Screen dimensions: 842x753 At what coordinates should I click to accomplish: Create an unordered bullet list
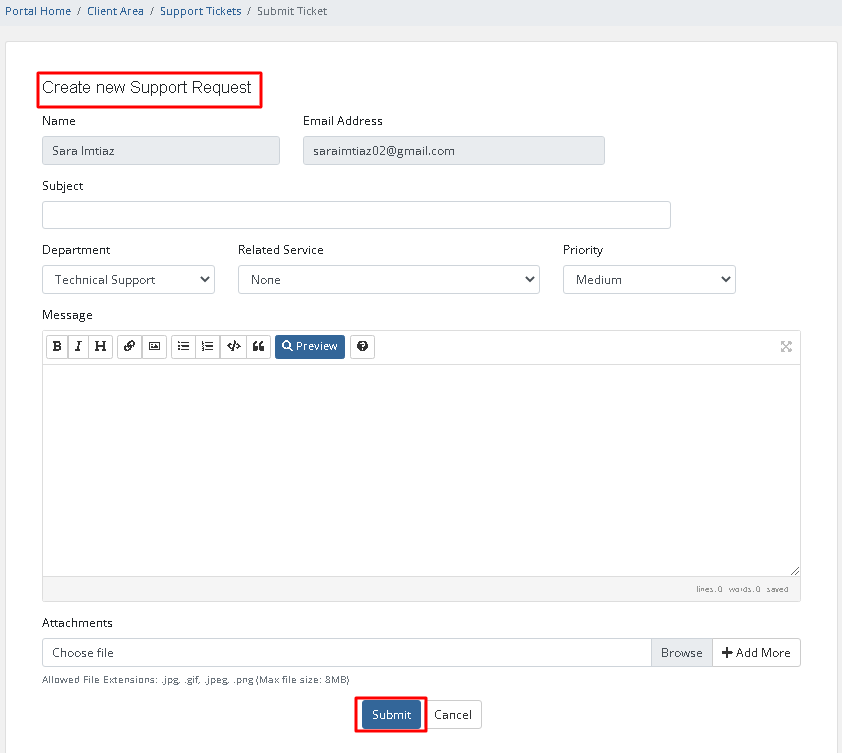(x=183, y=347)
